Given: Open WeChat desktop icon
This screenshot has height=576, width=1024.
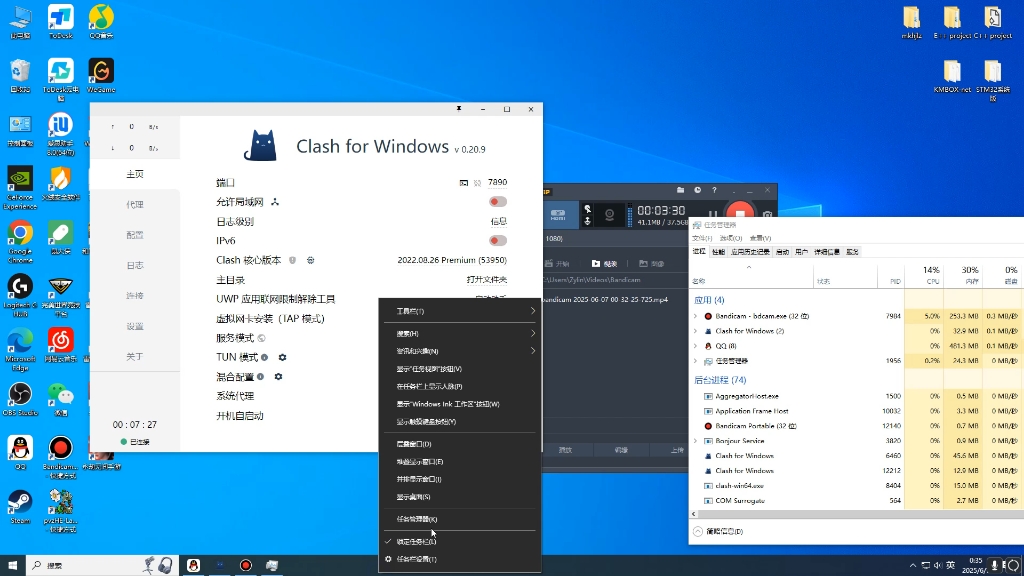Looking at the screenshot, I should coord(61,399).
